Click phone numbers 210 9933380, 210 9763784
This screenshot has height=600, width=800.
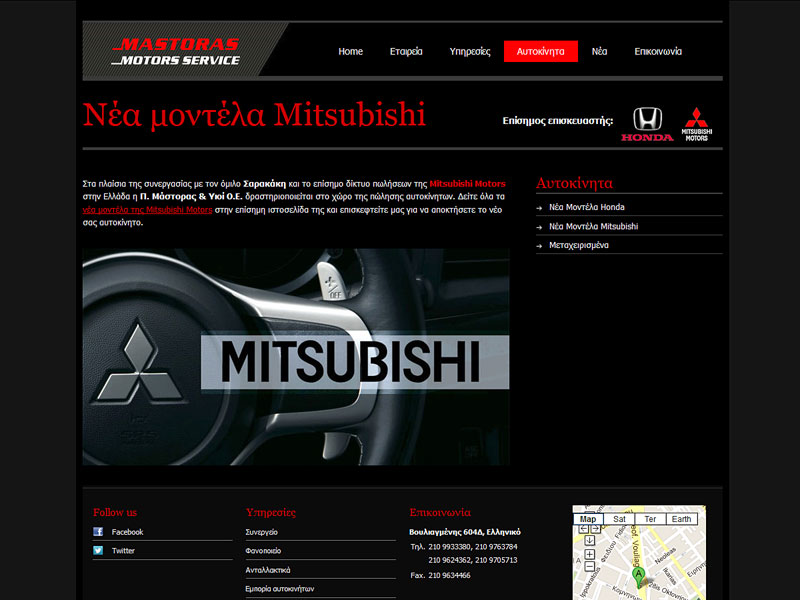click(473, 547)
